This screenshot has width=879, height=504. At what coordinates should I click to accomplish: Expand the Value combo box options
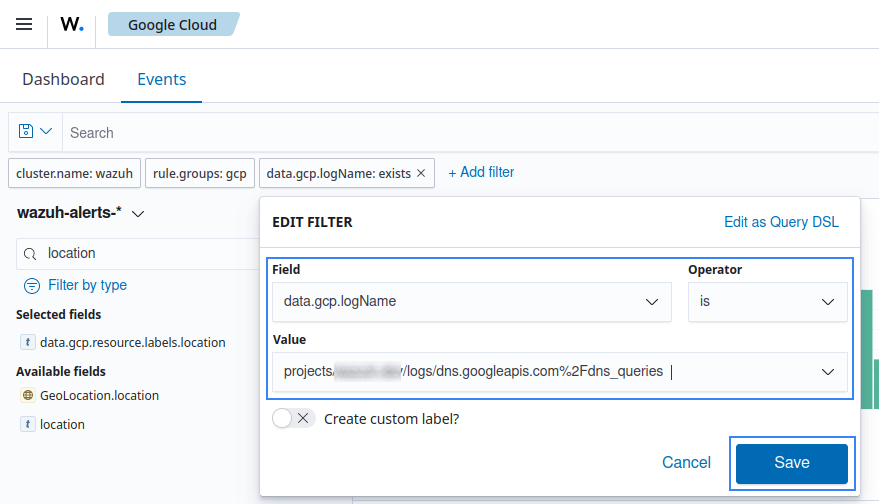pos(827,371)
